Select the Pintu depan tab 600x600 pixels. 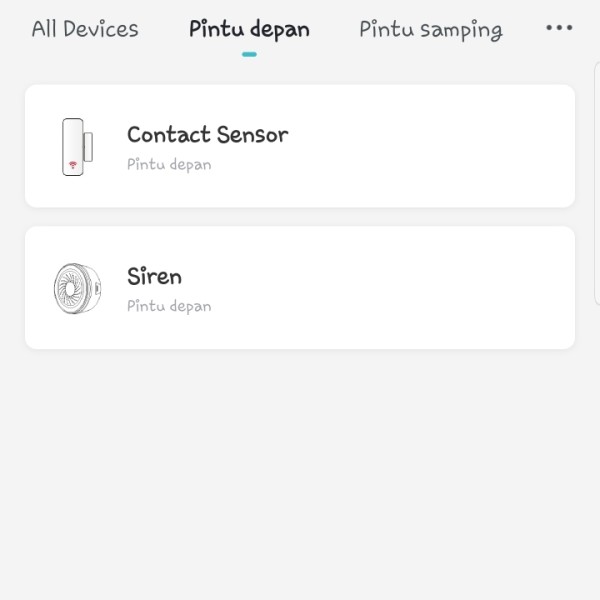click(249, 30)
